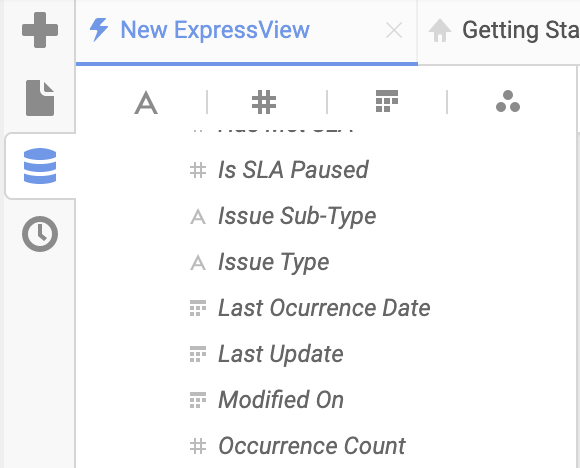Click the plus icon to create new report

click(x=40, y=30)
